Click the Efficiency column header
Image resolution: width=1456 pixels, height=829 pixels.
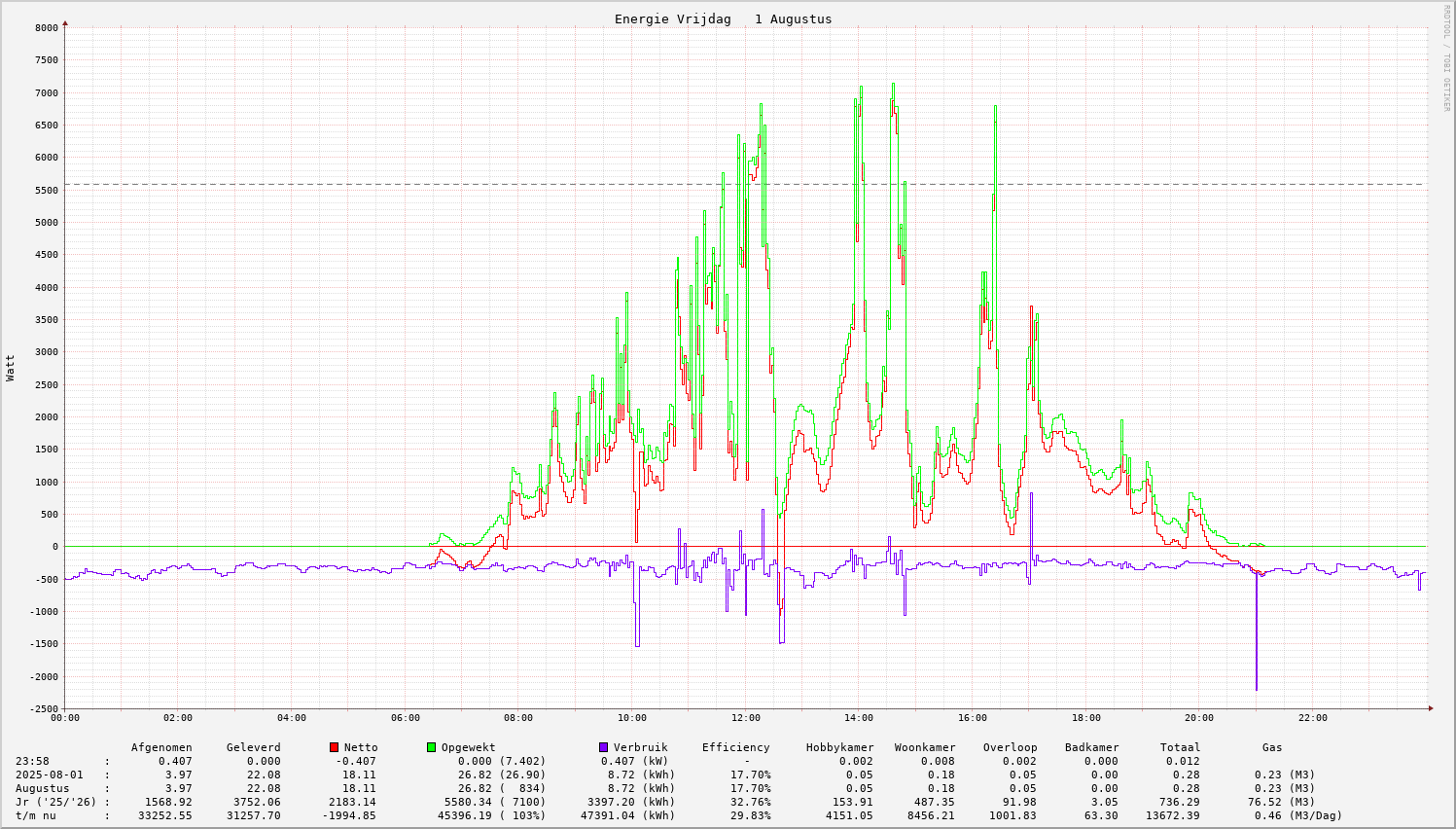pos(735,747)
